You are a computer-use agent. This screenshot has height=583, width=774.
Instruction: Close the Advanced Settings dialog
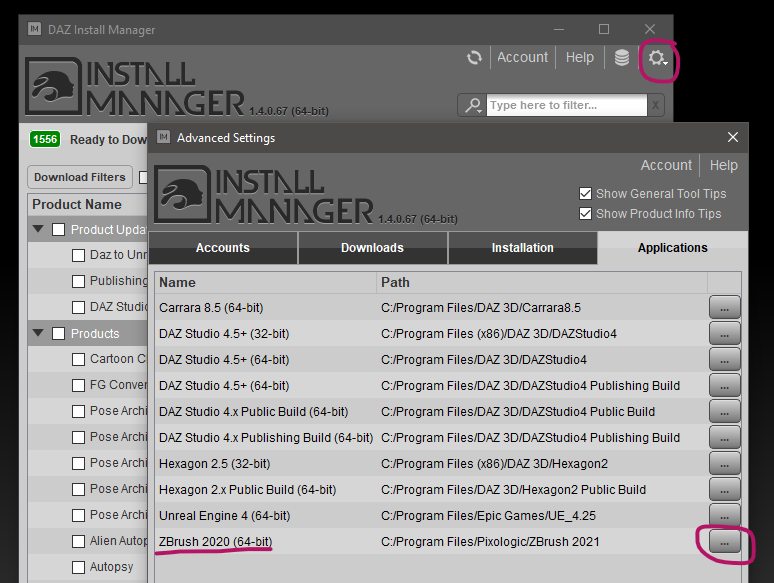733,137
